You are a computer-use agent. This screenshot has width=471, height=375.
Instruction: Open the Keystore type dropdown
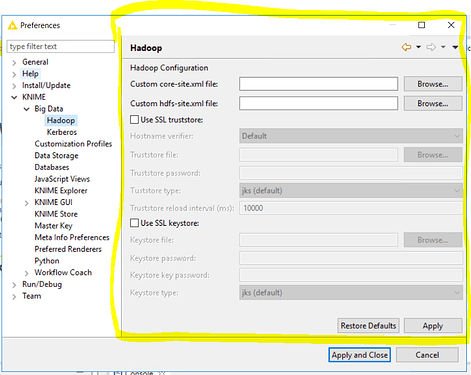(x=351, y=293)
